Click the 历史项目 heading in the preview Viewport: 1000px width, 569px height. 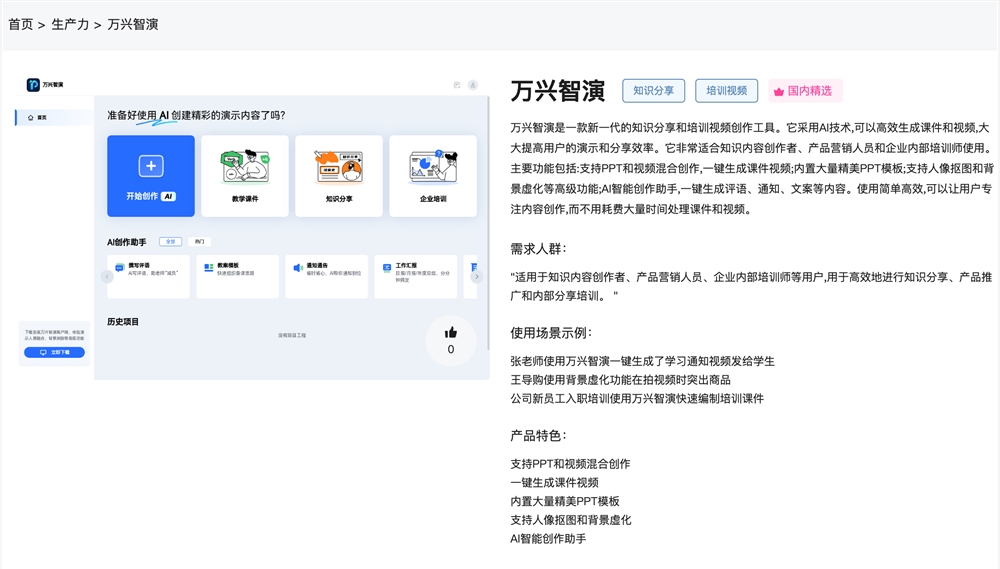click(123, 321)
